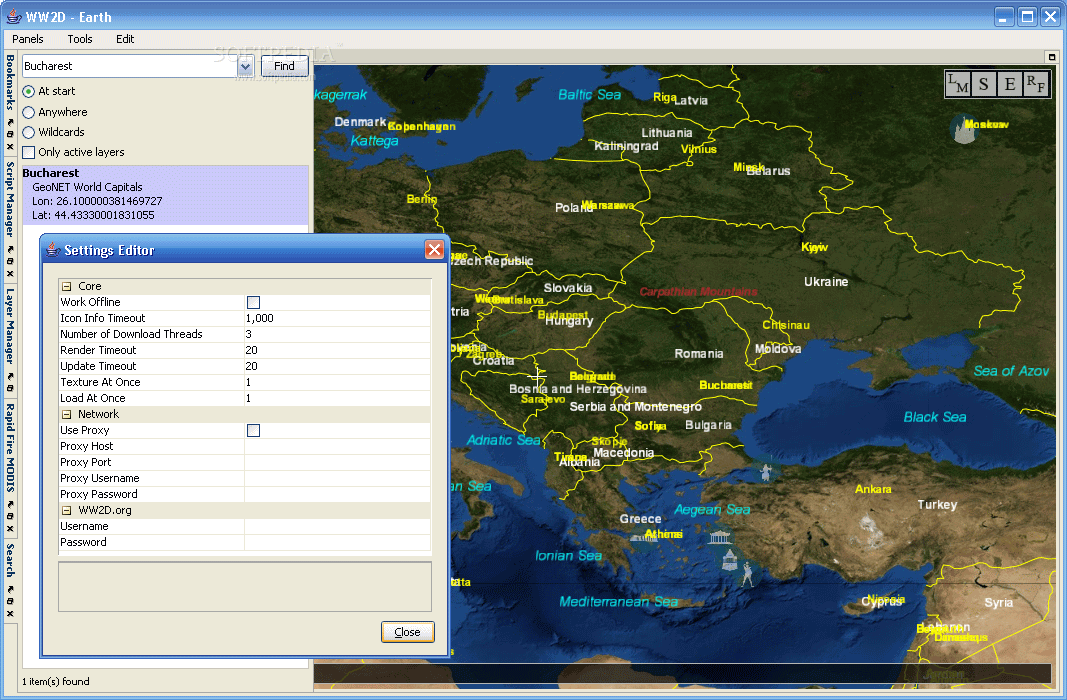Click the LM map overlay button
Viewport: 1067px width, 700px height.
[957, 84]
